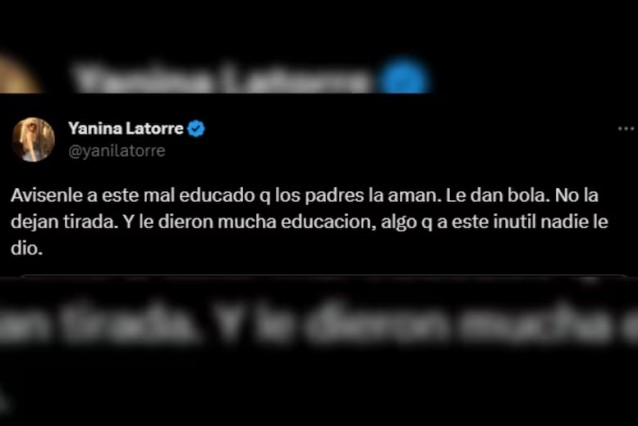Open Yanina Latorre's round profile avatar
Image resolution: width=638 pixels, height=426 pixels.
[33, 140]
